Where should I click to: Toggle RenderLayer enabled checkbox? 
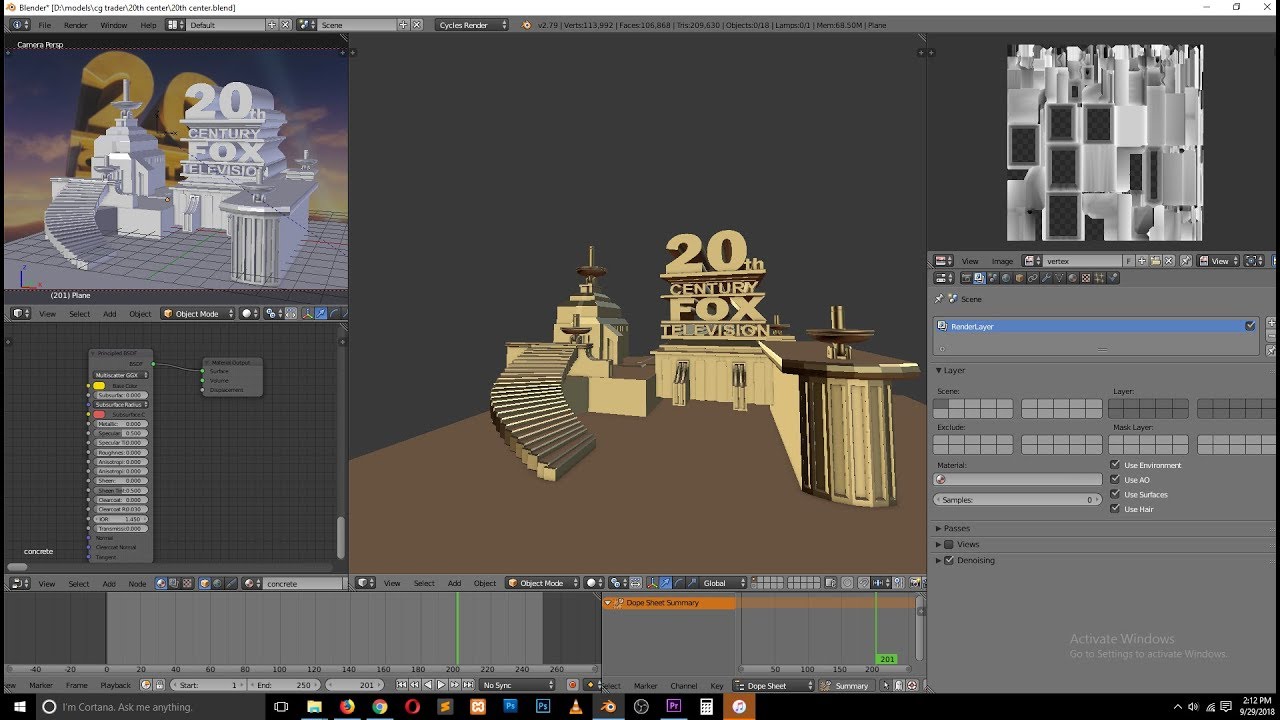pyautogui.click(x=1250, y=326)
